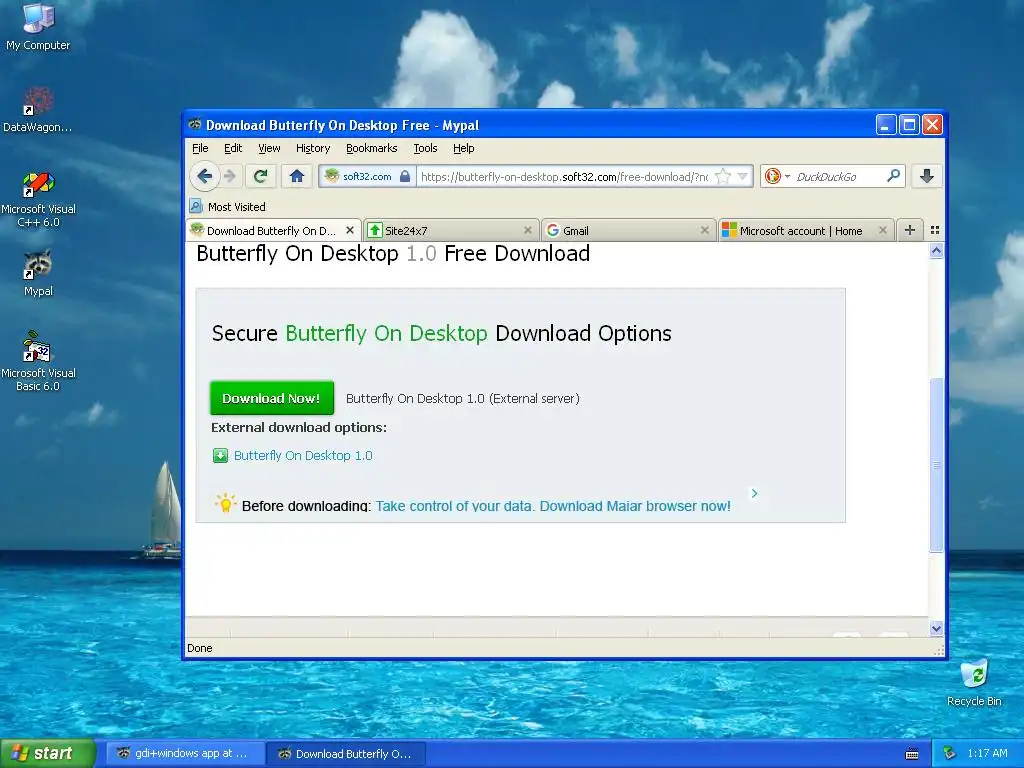The height and width of the screenshot is (768, 1024).
Task: Click the soft32.com site identity label
Action: [367, 176]
